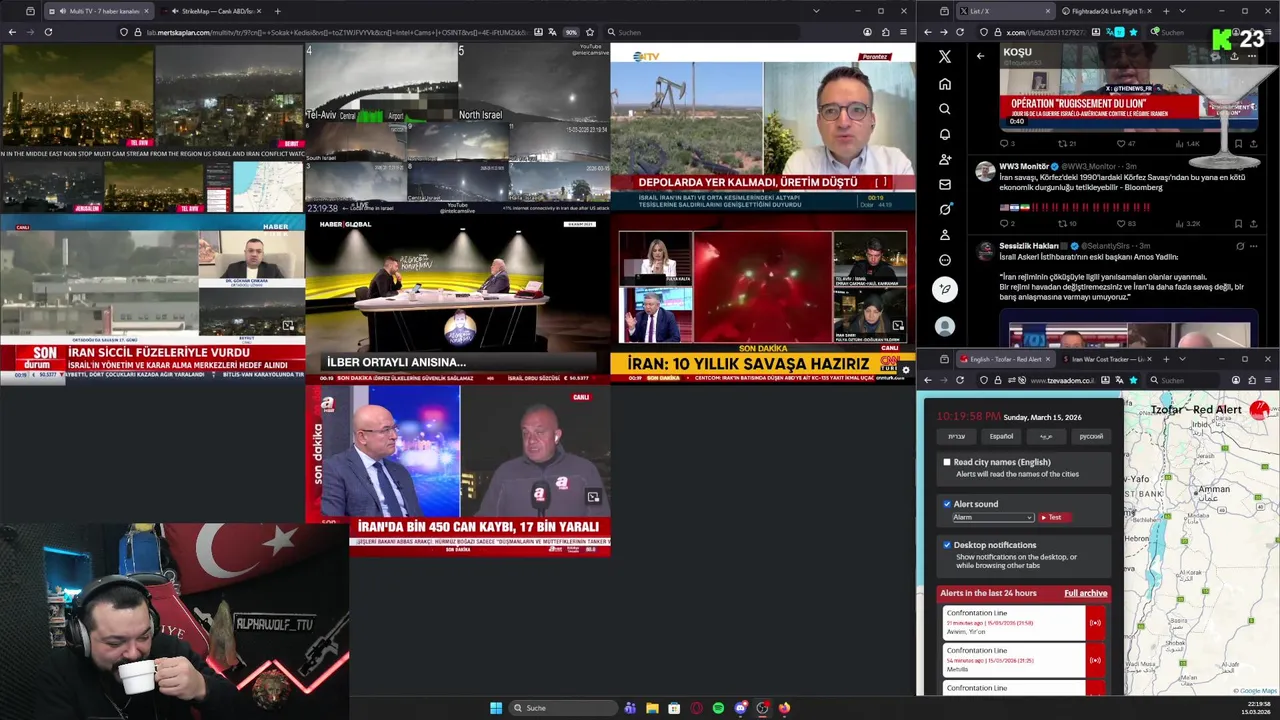
Task: Click bookmark star in Multi TV address bar
Action: (590, 32)
